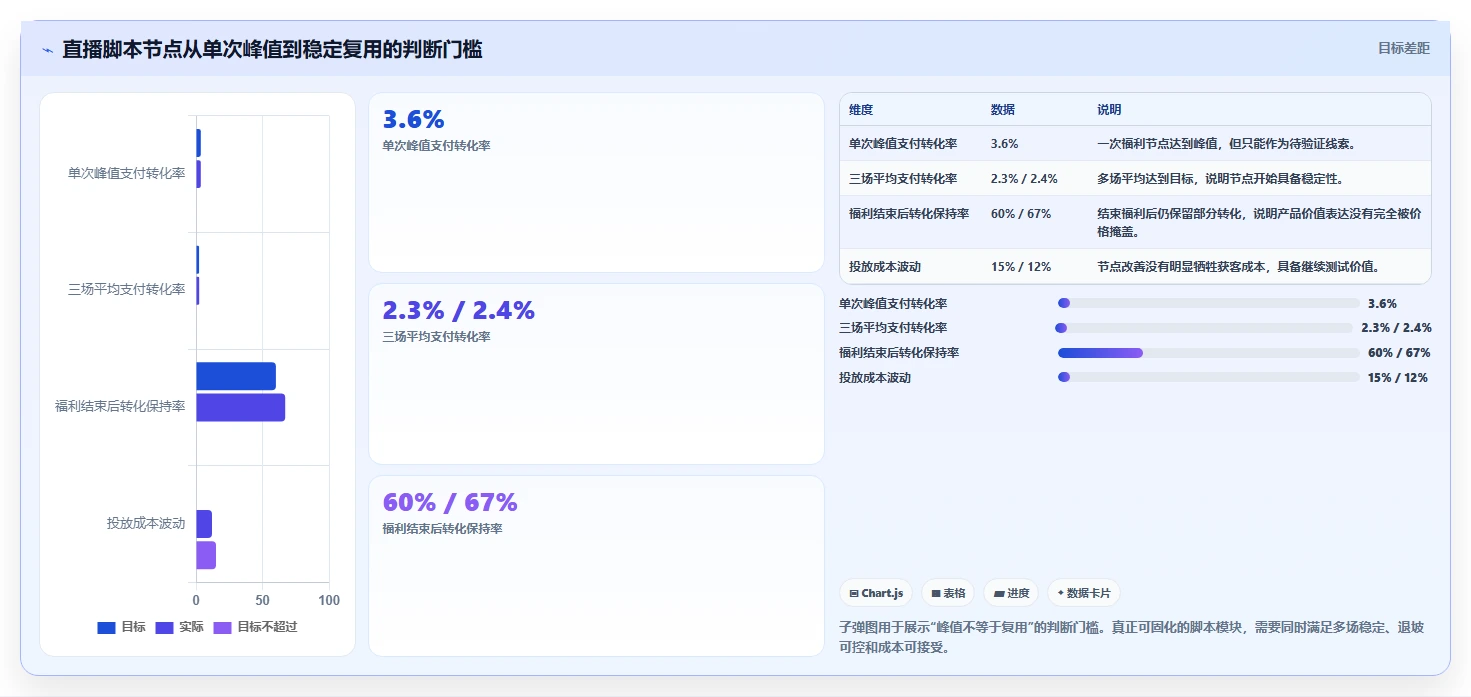The image size is (1471, 697).
Task: Click the description starting 节点改善没有明显牺牲获客成本
Action: coord(1238,267)
